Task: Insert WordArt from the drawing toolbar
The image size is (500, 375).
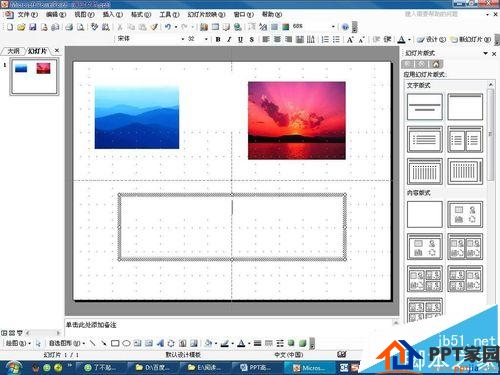Action: pos(160,343)
